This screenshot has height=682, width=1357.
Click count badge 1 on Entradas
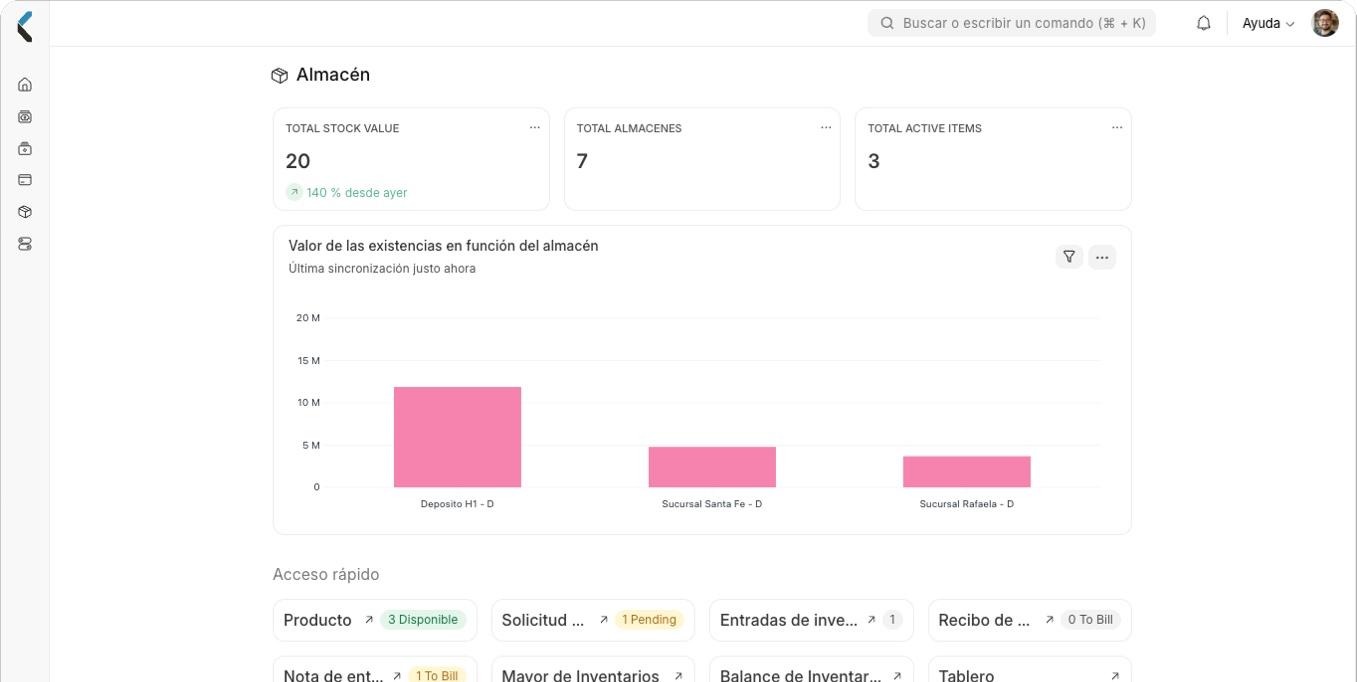(x=892, y=620)
